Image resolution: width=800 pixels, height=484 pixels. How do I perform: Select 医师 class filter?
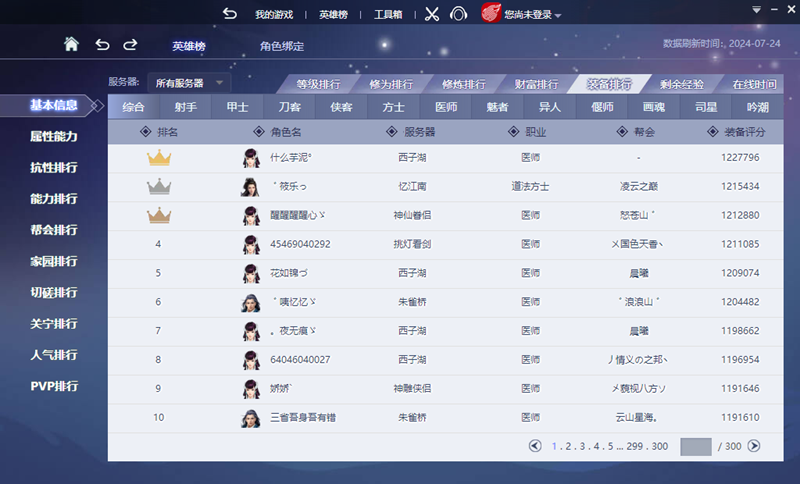tap(446, 107)
